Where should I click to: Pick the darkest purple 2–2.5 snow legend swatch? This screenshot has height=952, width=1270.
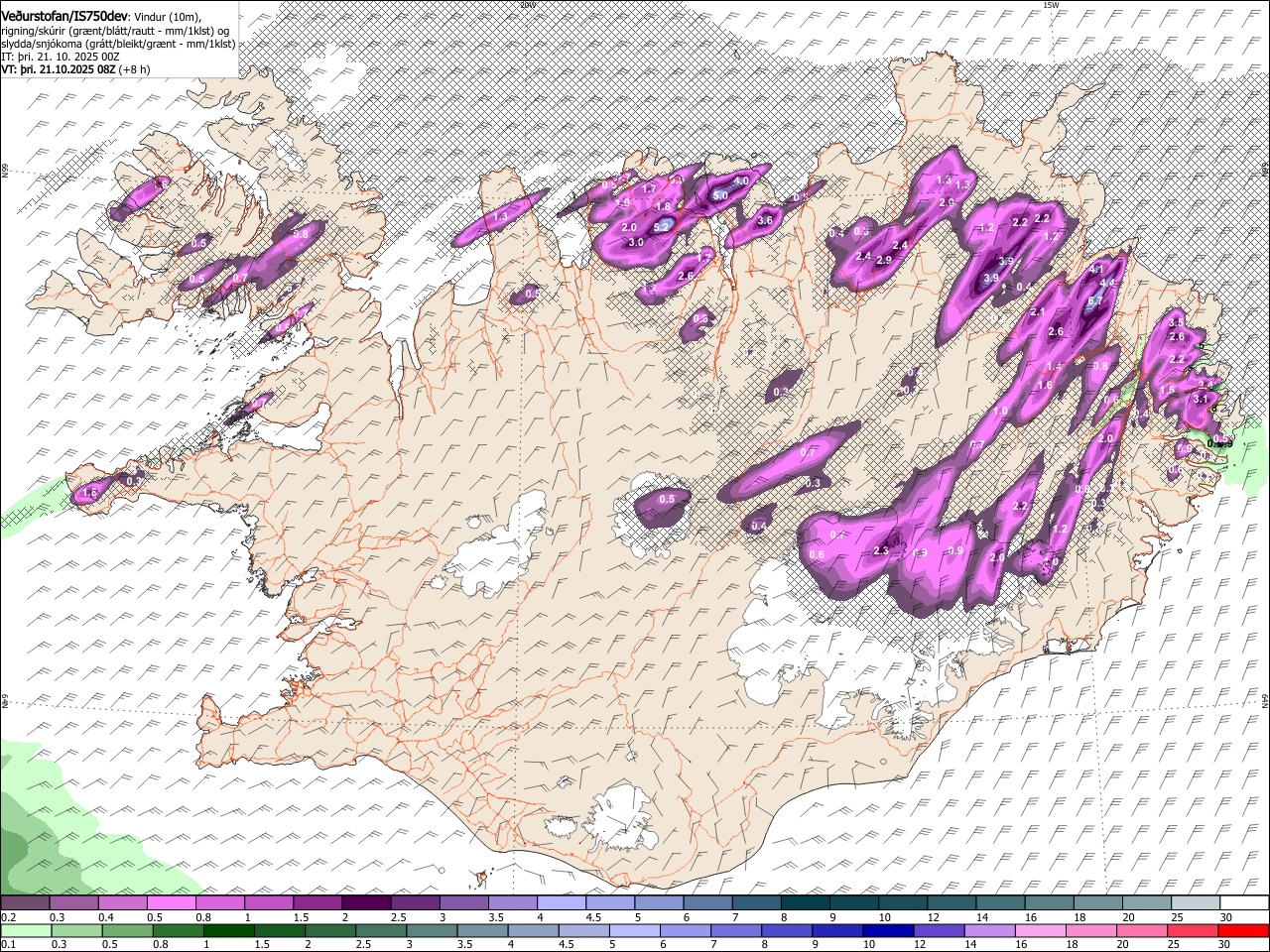(x=366, y=902)
